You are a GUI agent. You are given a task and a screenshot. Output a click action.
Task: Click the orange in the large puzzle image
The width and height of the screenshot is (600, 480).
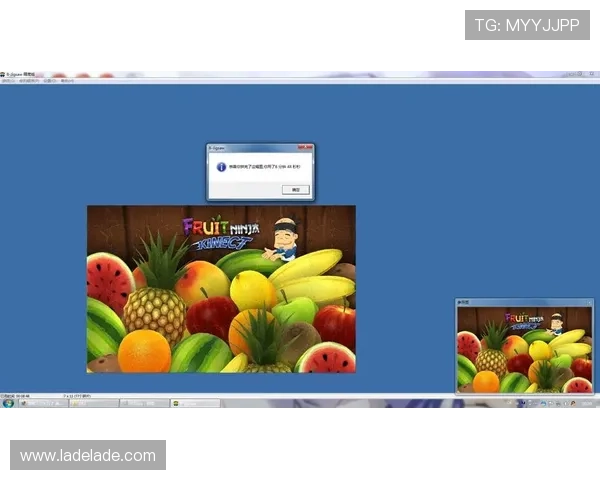point(143,352)
